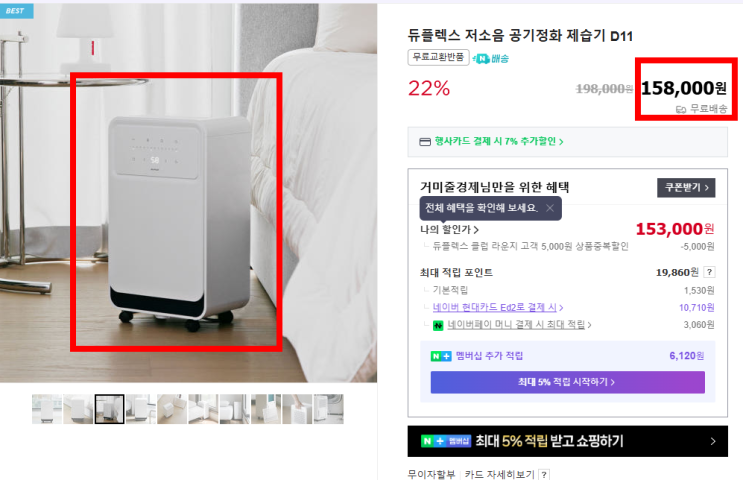
Task: Click the question mark beside 카드 자세히보기
Action: [x=544, y=474]
